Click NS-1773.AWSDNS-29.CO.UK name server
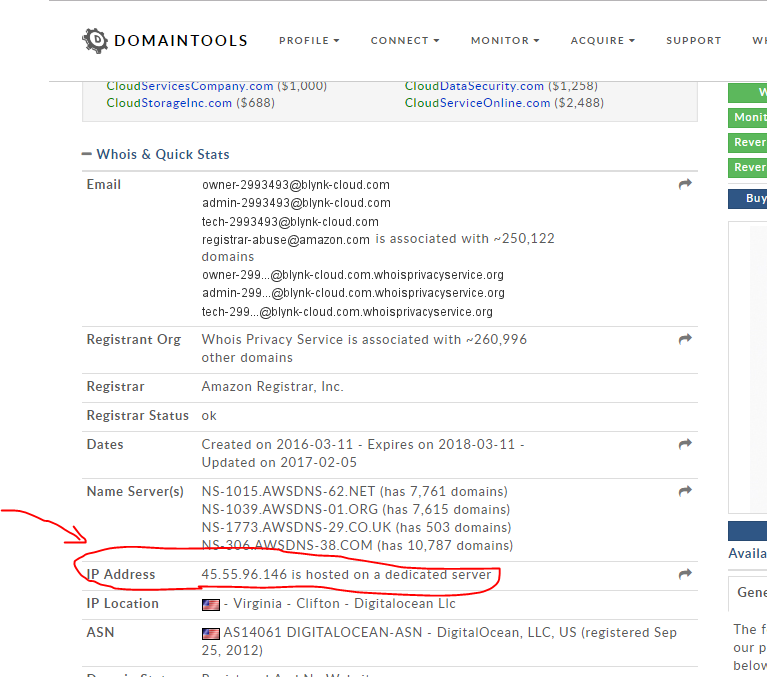 click(296, 527)
